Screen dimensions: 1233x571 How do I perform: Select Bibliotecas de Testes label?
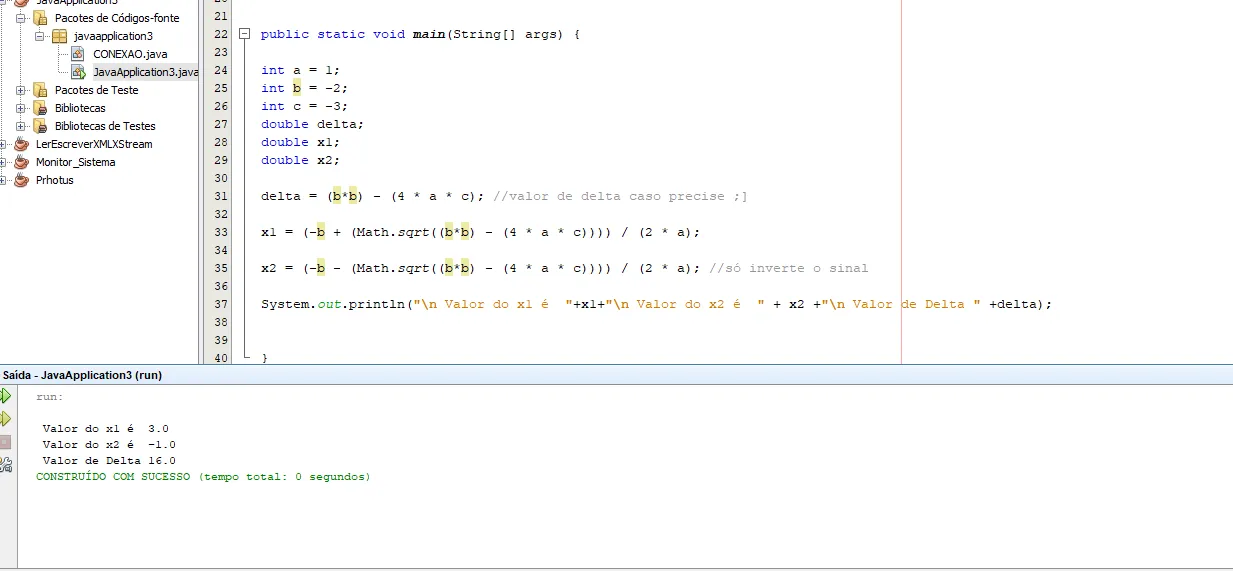105,126
